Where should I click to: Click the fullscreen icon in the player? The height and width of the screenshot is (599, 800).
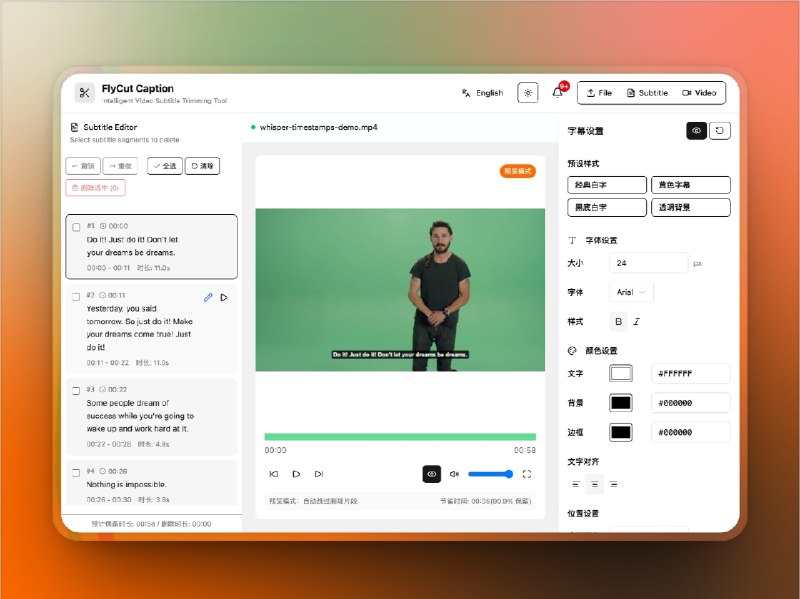click(527, 474)
